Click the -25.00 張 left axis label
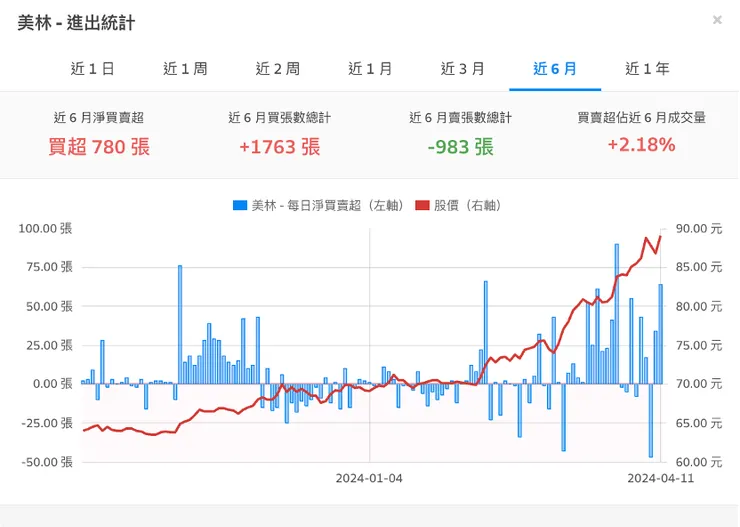Screen dimensions: 740x527 47,423
